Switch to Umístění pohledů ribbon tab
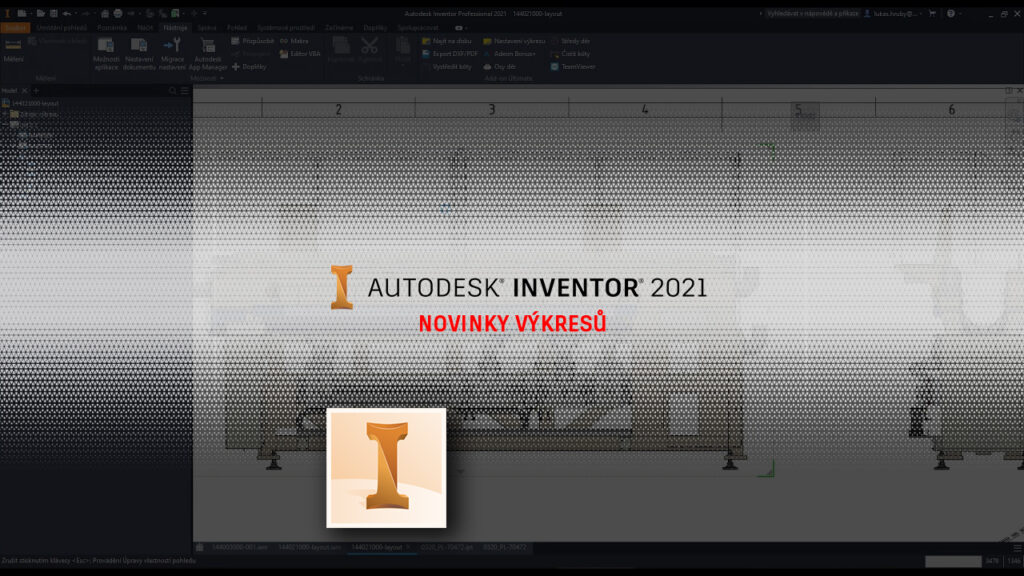The height and width of the screenshot is (576, 1024). point(61,27)
